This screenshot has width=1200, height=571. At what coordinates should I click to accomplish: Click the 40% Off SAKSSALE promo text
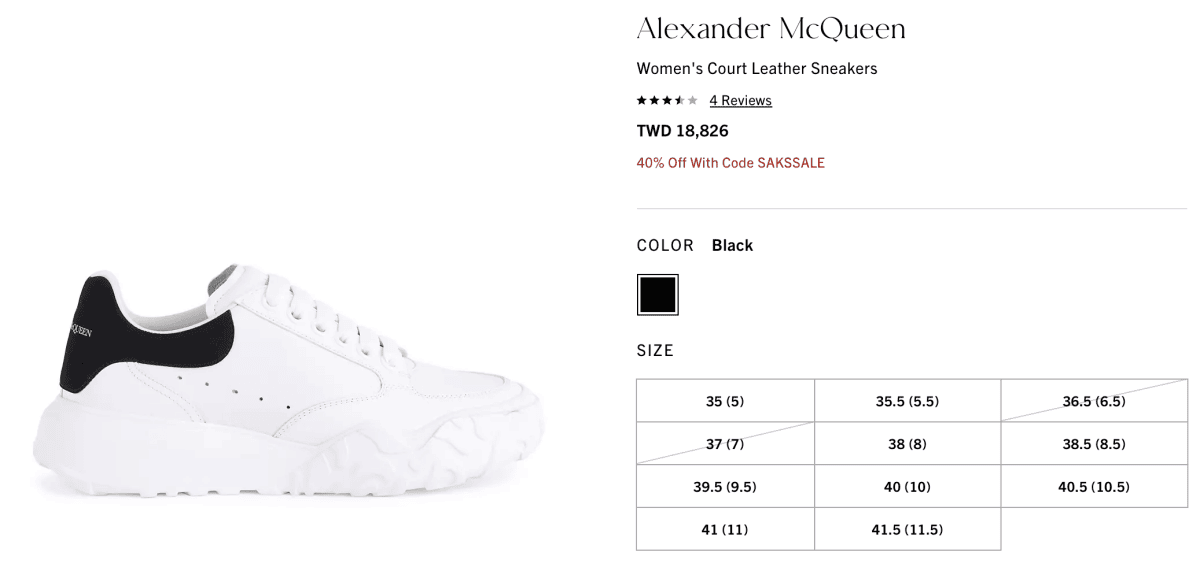tap(731, 163)
